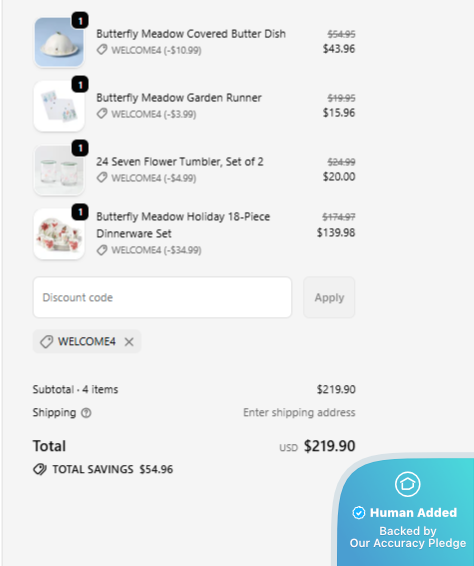Click the house icon in Human Added badge

pos(408,484)
